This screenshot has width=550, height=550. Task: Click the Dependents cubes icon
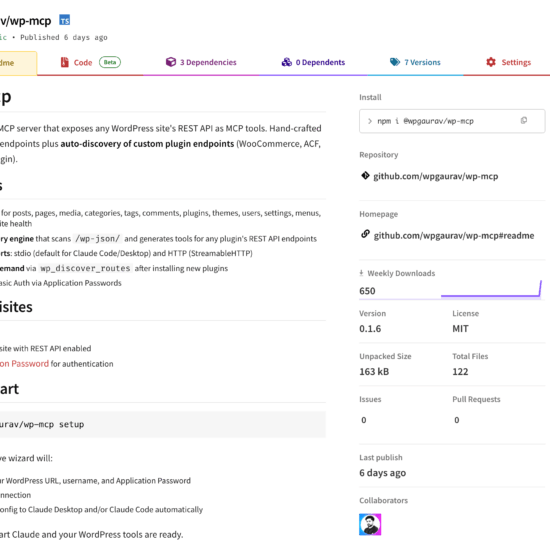pos(287,62)
